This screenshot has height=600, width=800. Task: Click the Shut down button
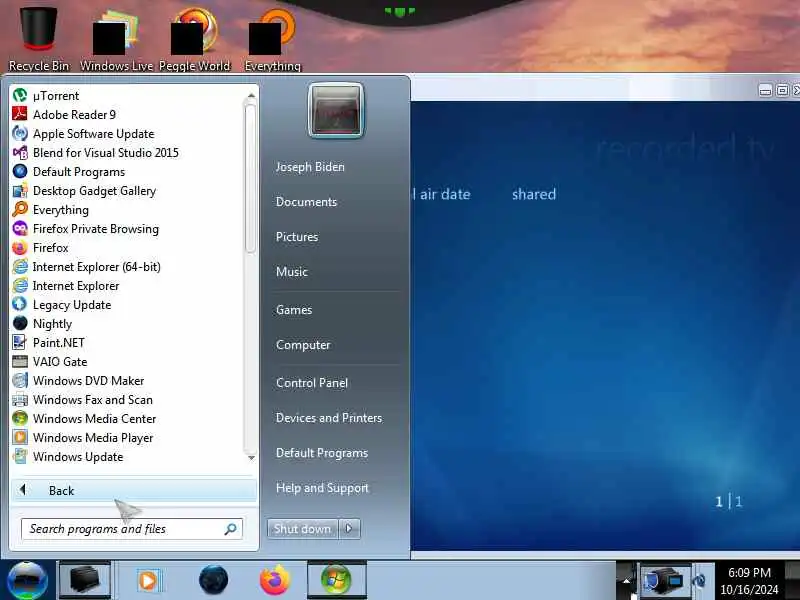pos(302,529)
